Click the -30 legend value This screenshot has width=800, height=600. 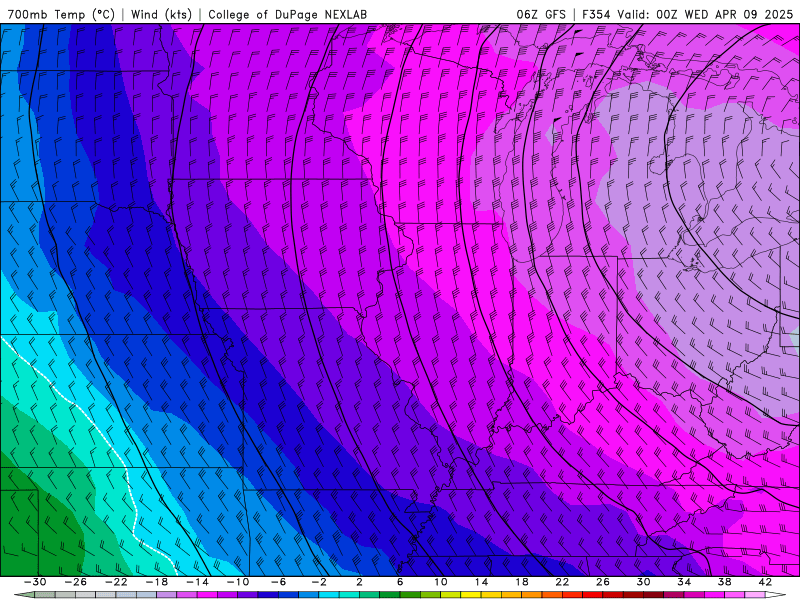point(35,582)
